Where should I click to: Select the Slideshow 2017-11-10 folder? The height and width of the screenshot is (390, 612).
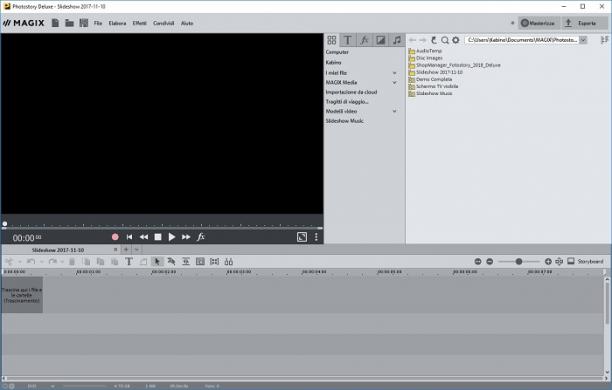click(436, 72)
